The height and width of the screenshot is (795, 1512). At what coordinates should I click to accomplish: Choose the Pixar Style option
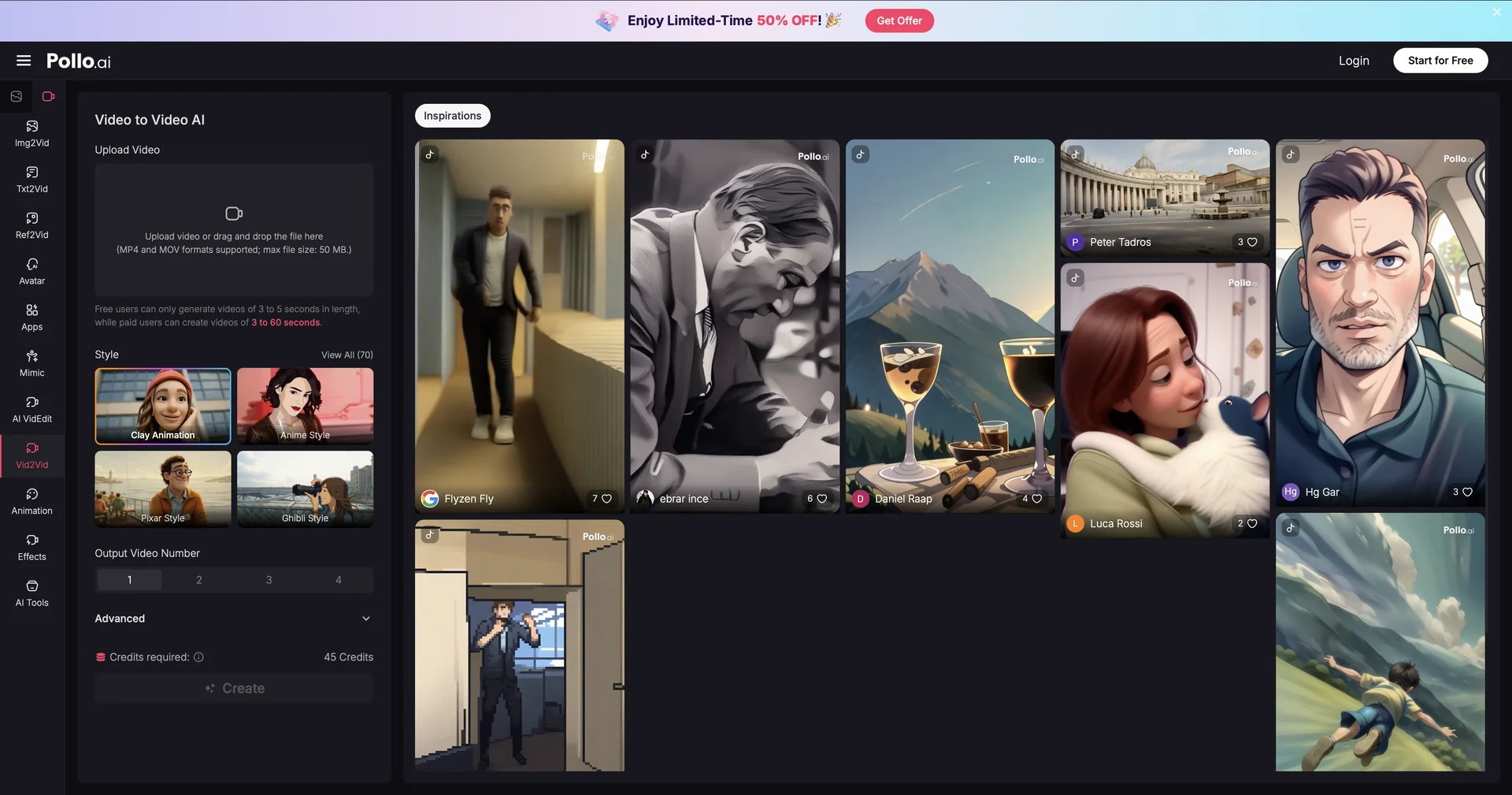coord(163,489)
